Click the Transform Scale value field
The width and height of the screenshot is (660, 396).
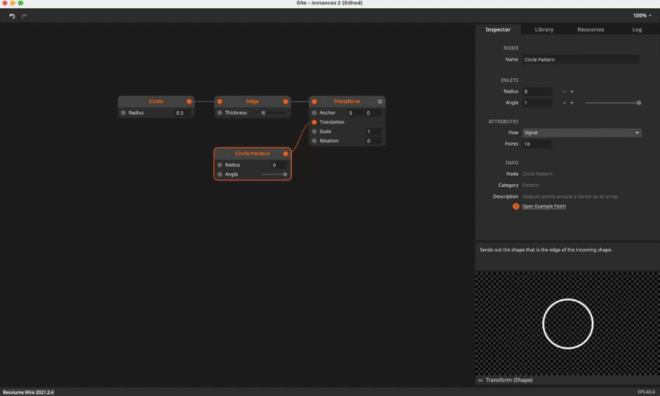(x=373, y=131)
